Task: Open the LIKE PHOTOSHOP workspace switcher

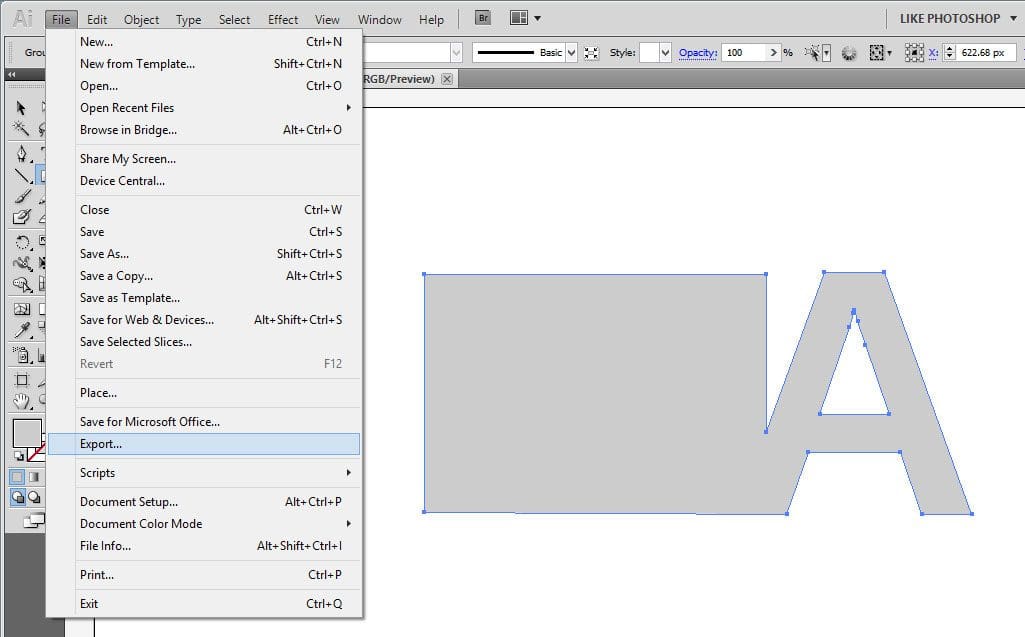Action: [x=958, y=18]
